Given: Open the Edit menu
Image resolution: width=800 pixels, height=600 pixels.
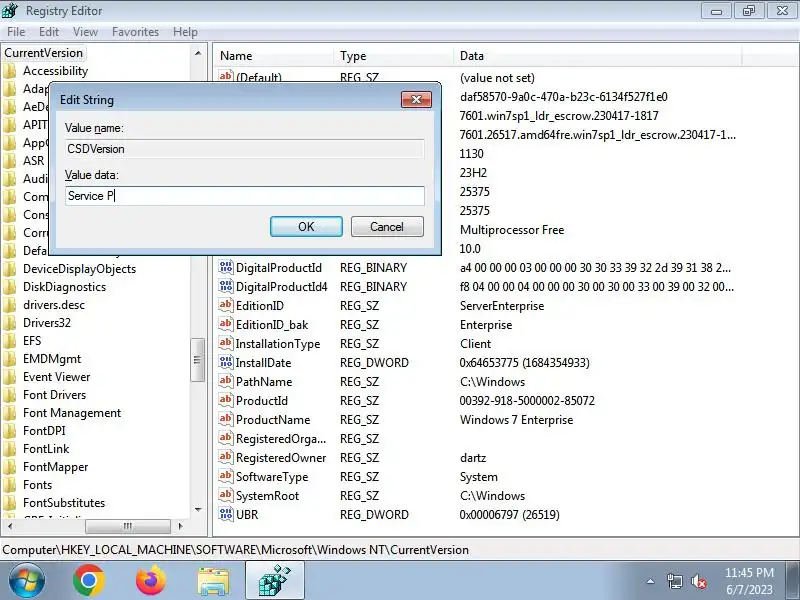Looking at the screenshot, I should click(x=49, y=32).
